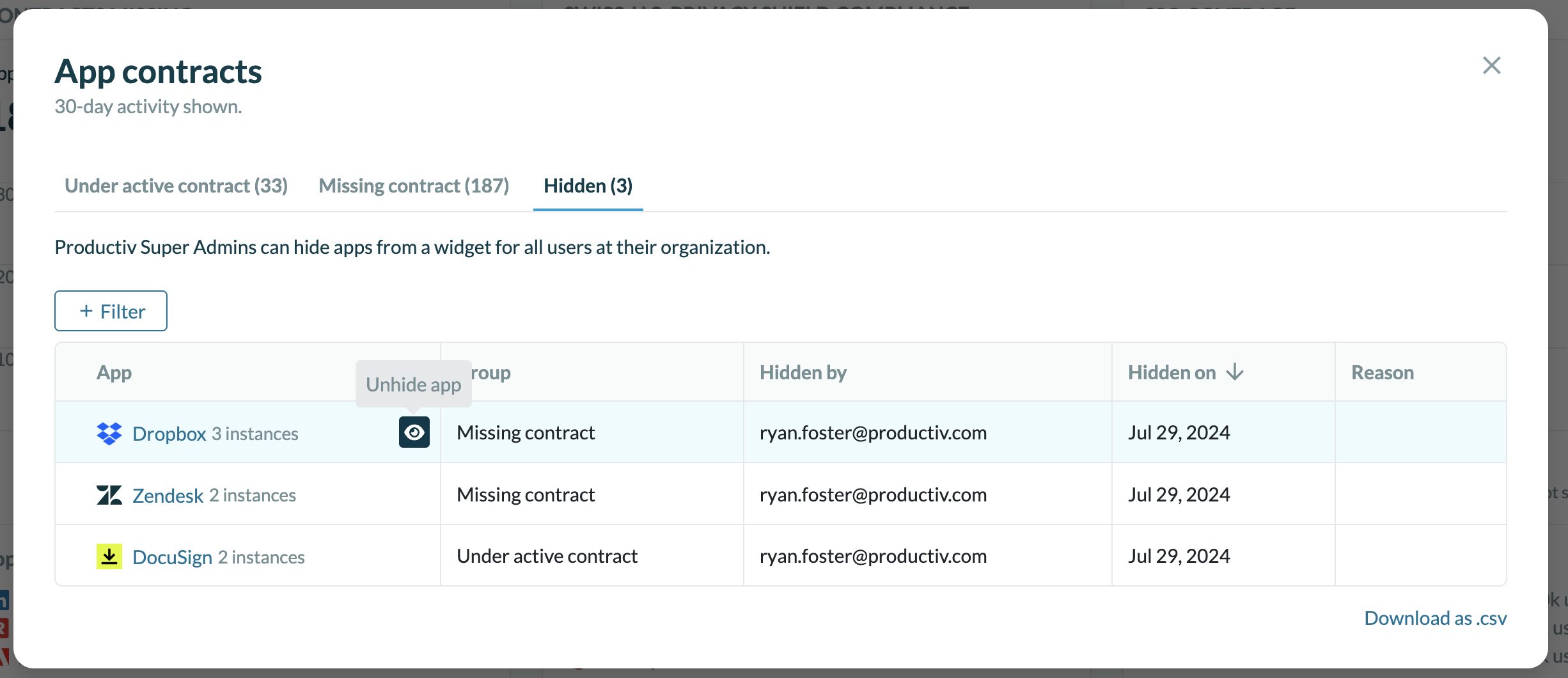Viewport: 1568px width, 678px height.
Task: Open the DocuSign app link
Action: 172,557
